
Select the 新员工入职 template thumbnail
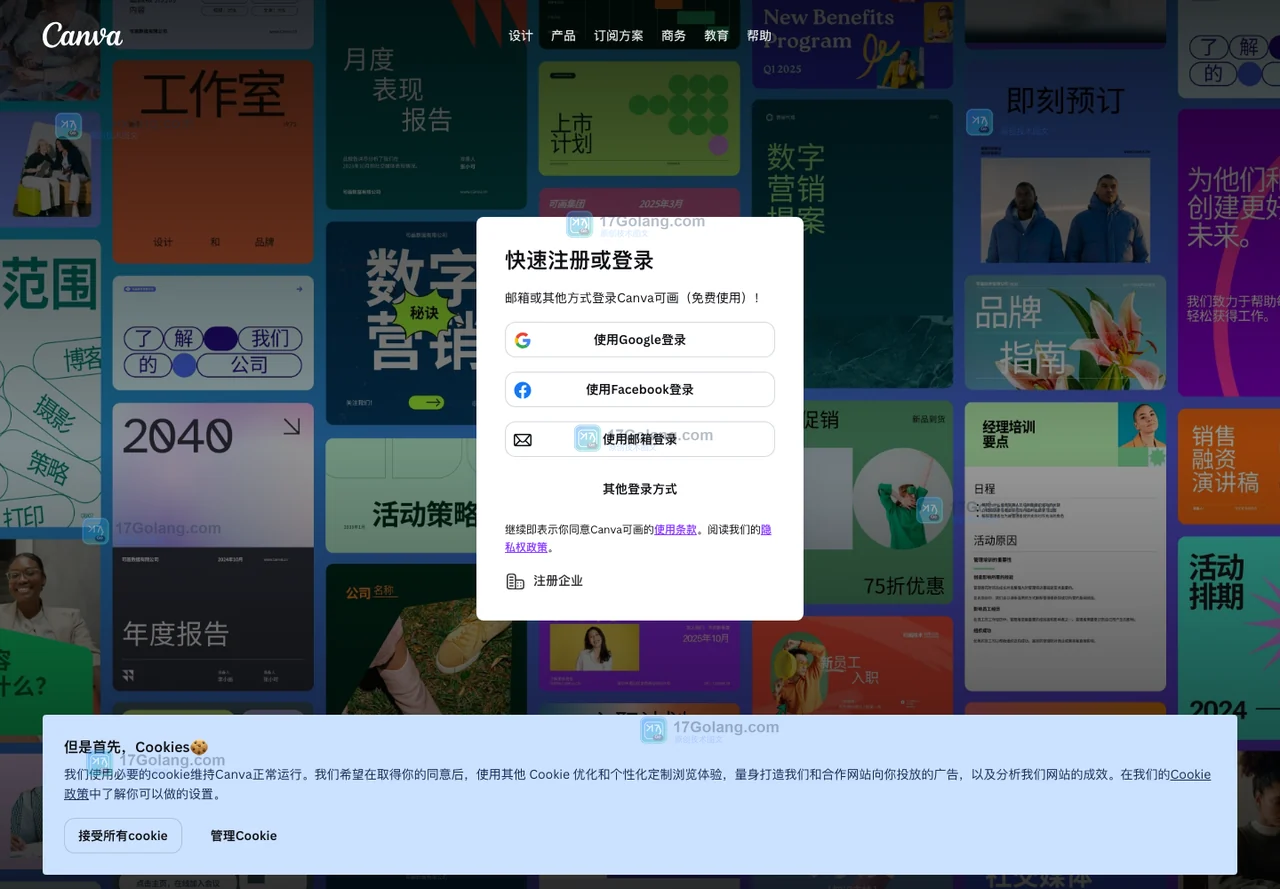tap(853, 665)
